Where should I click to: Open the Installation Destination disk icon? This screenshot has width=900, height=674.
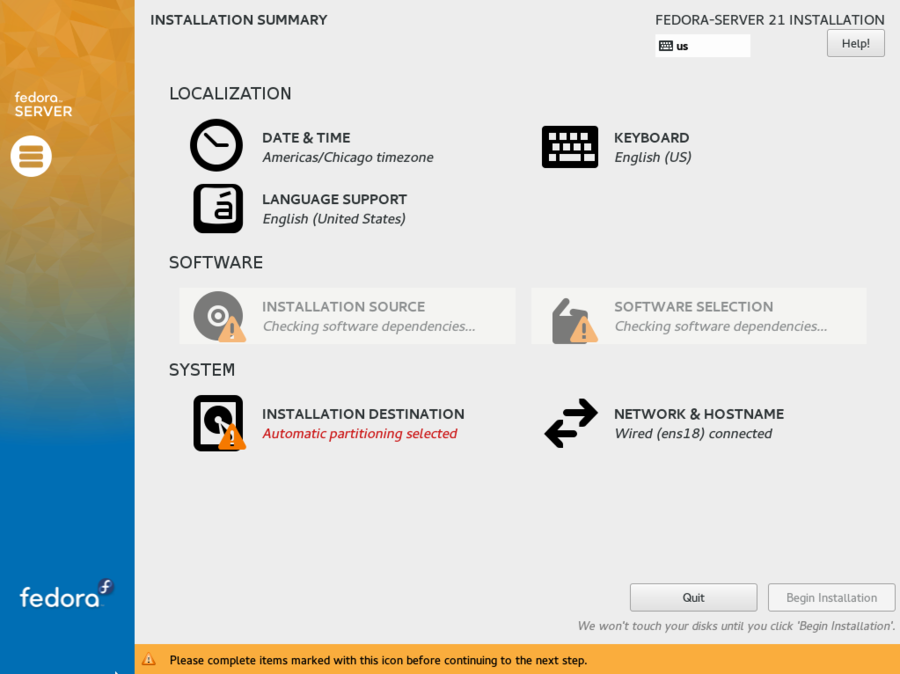click(218, 423)
